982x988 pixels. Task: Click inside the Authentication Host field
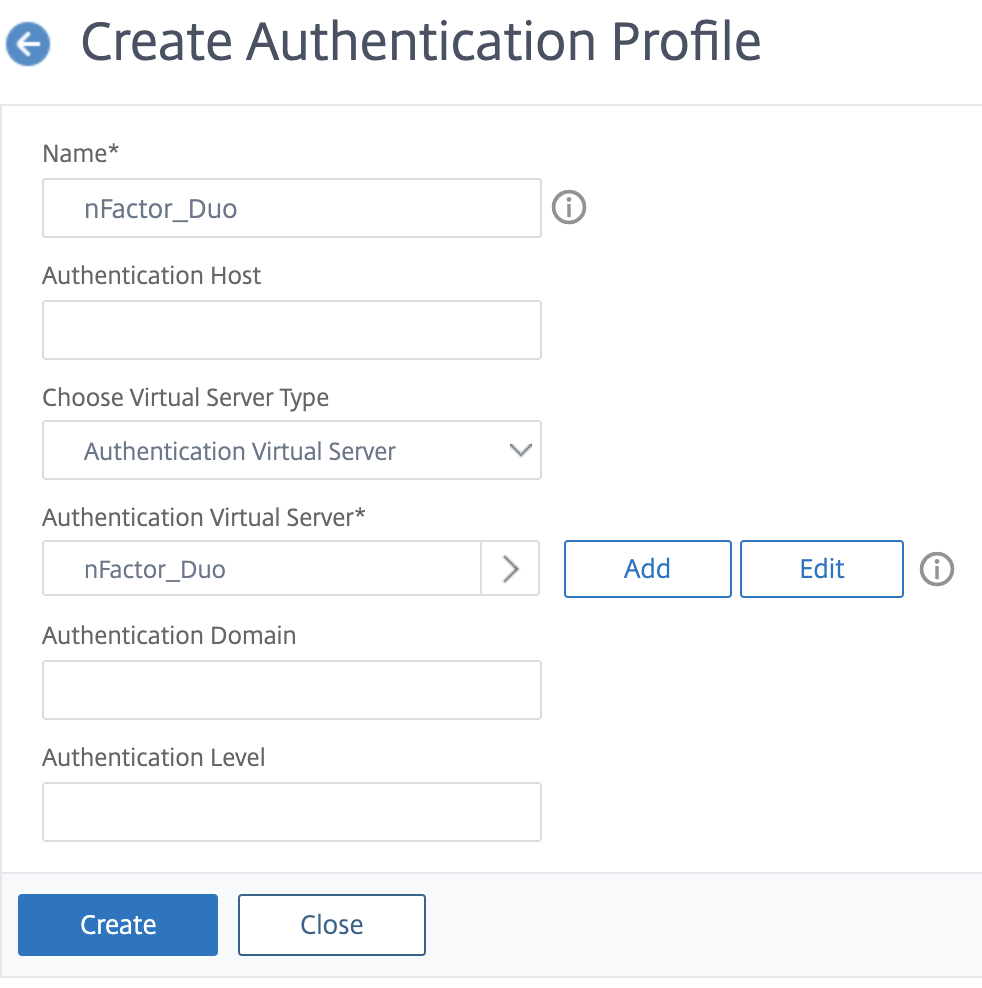(x=291, y=330)
